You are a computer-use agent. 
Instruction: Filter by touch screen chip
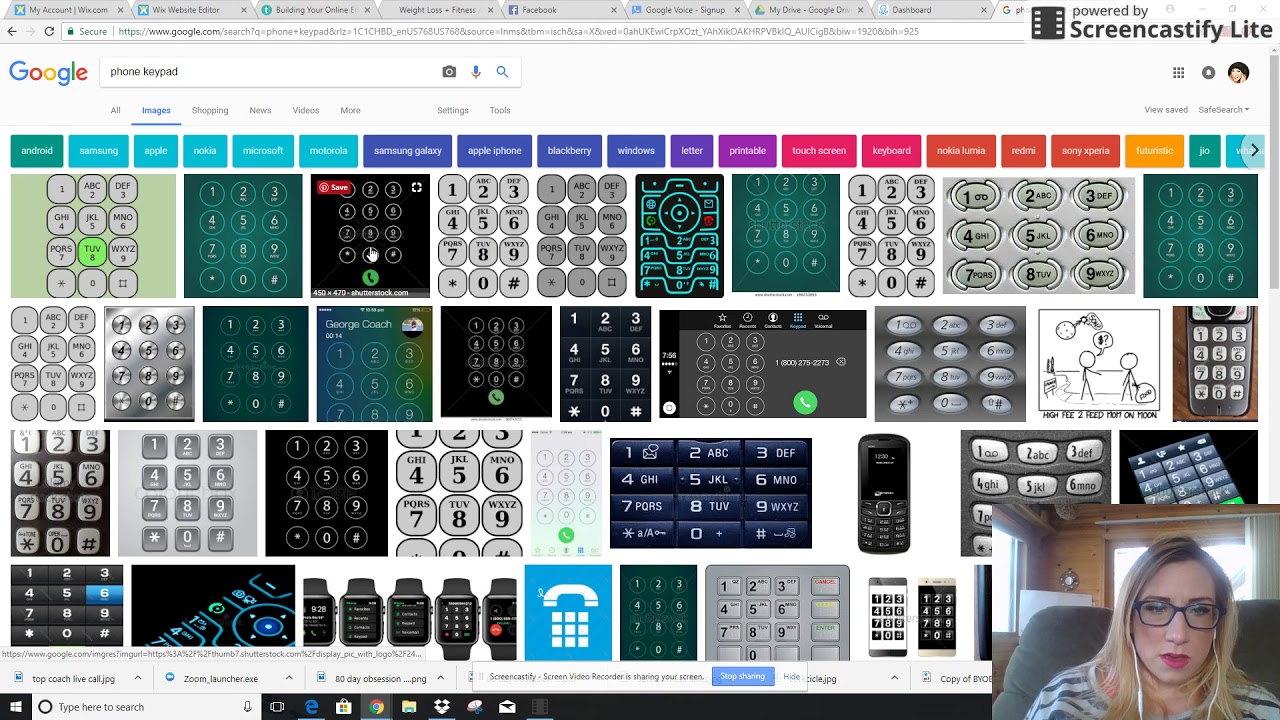click(819, 151)
